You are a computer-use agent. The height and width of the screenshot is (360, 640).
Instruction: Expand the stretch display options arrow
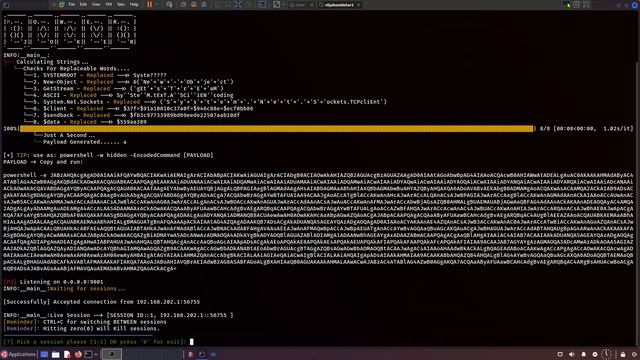(284, 4)
